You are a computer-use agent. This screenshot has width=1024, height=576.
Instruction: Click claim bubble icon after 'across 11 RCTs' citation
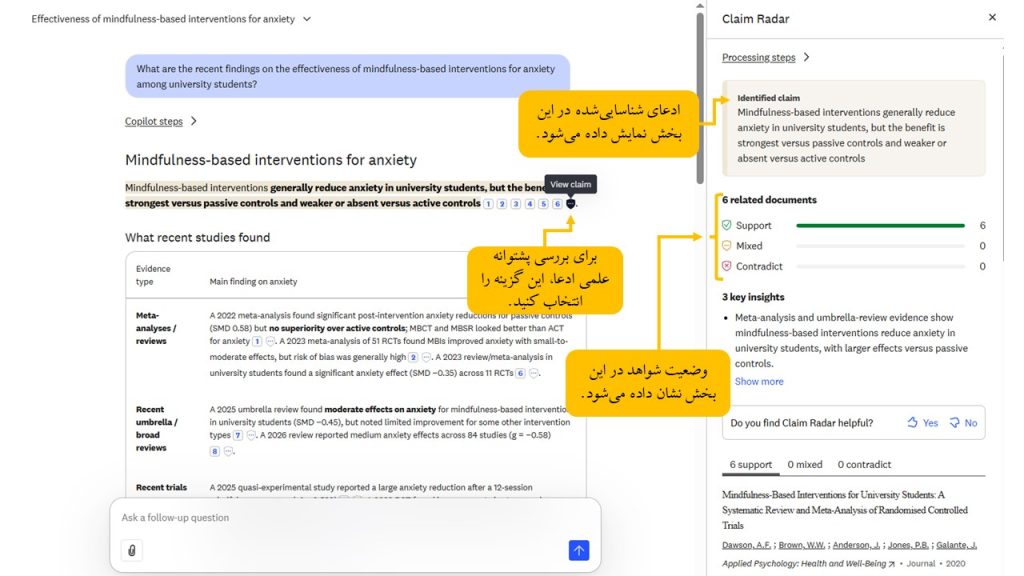(x=534, y=374)
